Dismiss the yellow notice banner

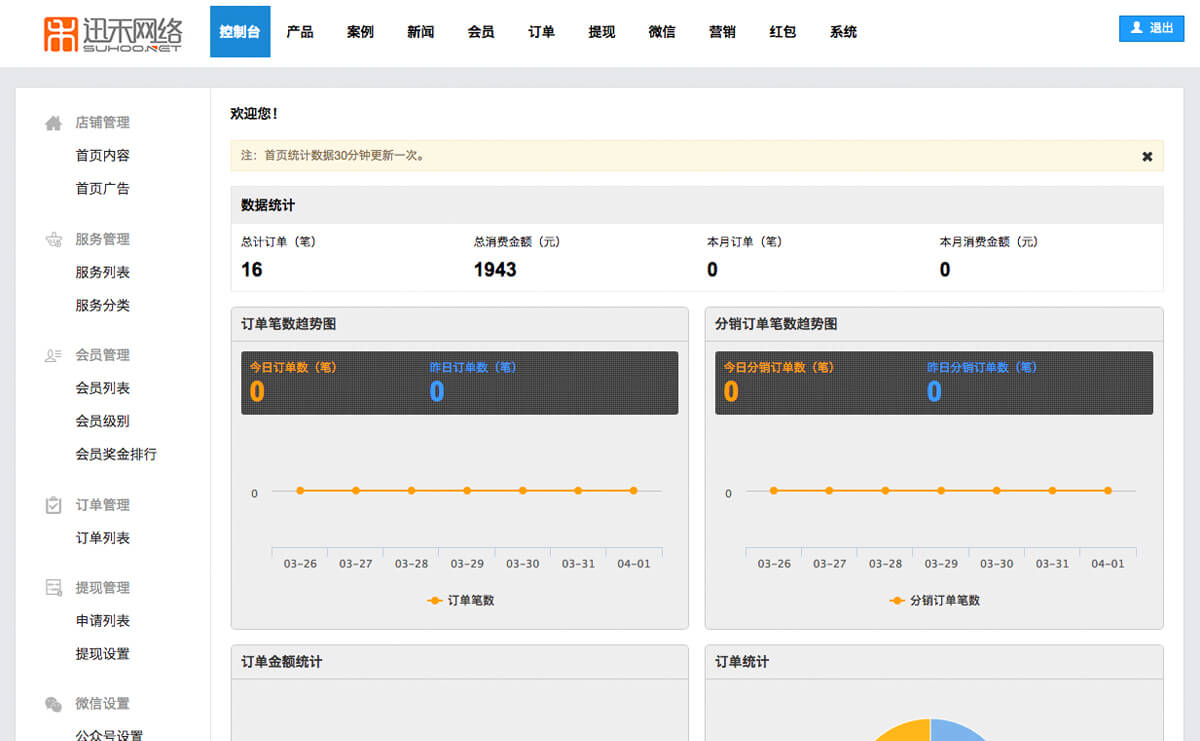click(x=1147, y=156)
